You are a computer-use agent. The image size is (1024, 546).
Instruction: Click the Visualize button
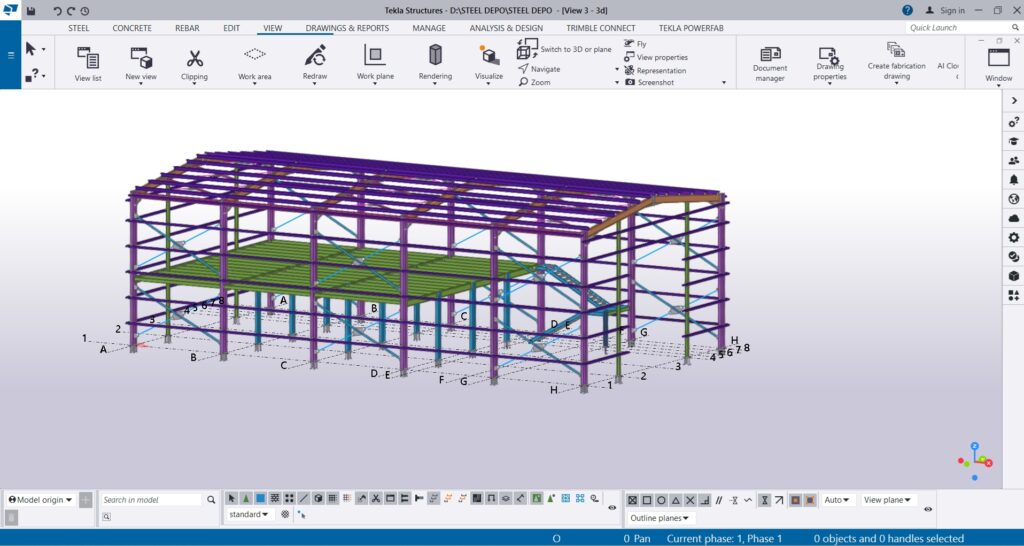[x=488, y=63]
